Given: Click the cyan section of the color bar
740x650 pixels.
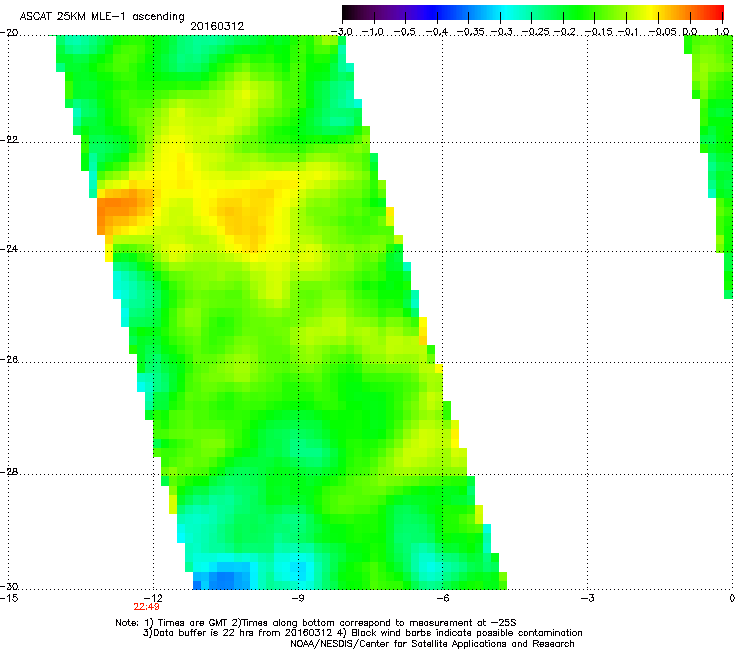Looking at the screenshot, I should 504,12.
